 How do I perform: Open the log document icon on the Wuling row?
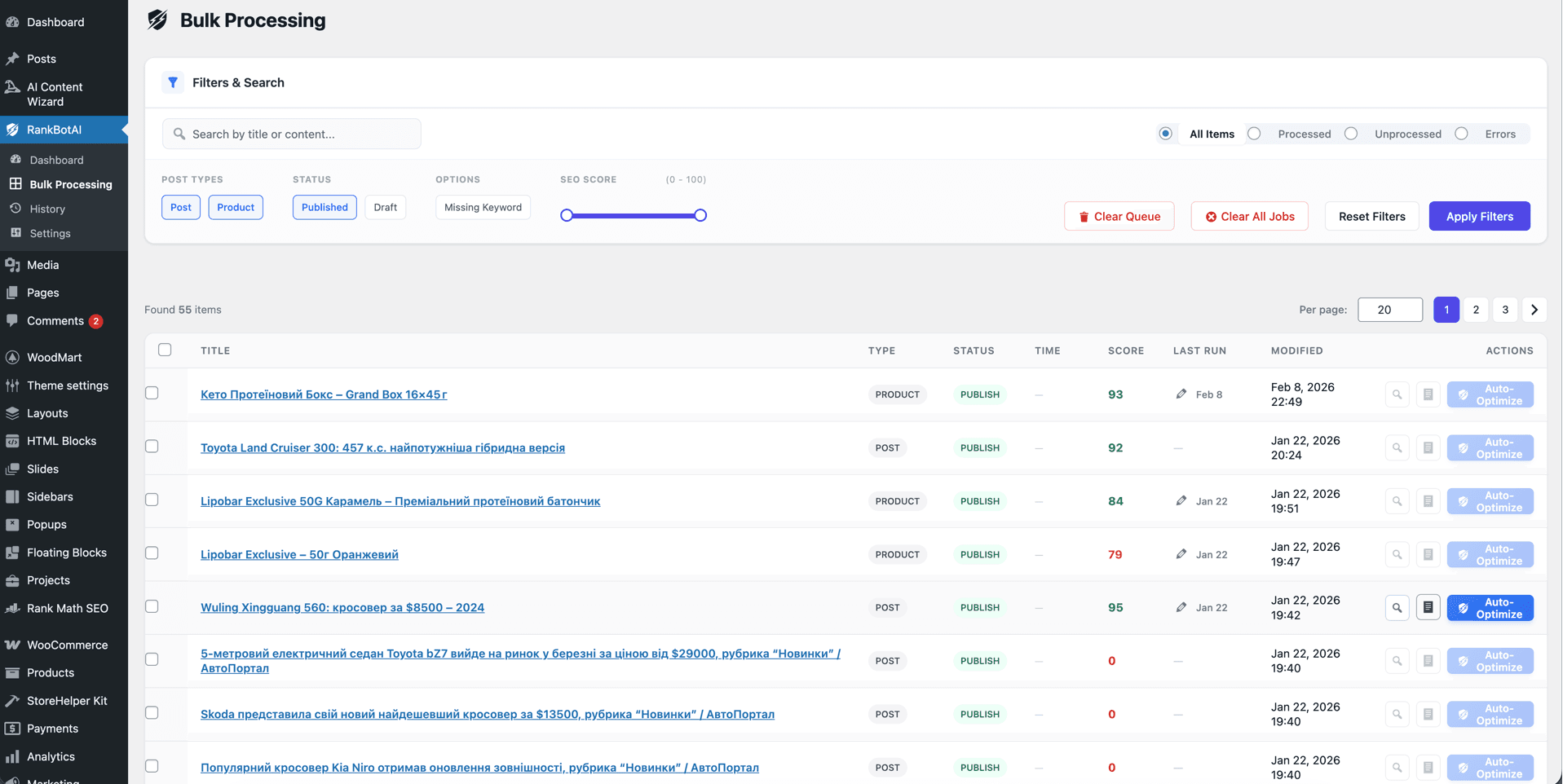tap(1428, 607)
